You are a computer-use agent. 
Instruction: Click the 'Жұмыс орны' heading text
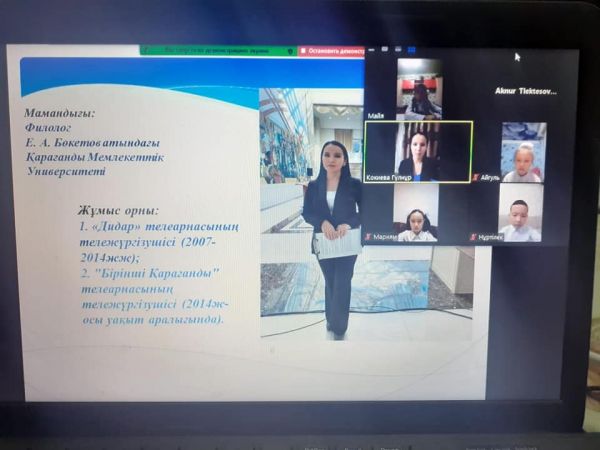click(117, 211)
